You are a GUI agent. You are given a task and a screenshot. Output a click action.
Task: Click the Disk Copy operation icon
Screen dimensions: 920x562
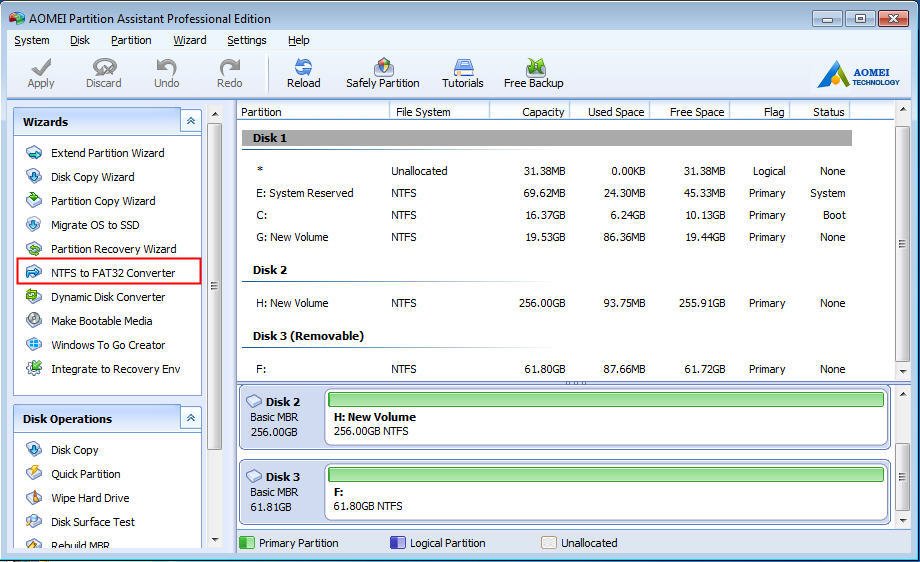tap(34, 449)
